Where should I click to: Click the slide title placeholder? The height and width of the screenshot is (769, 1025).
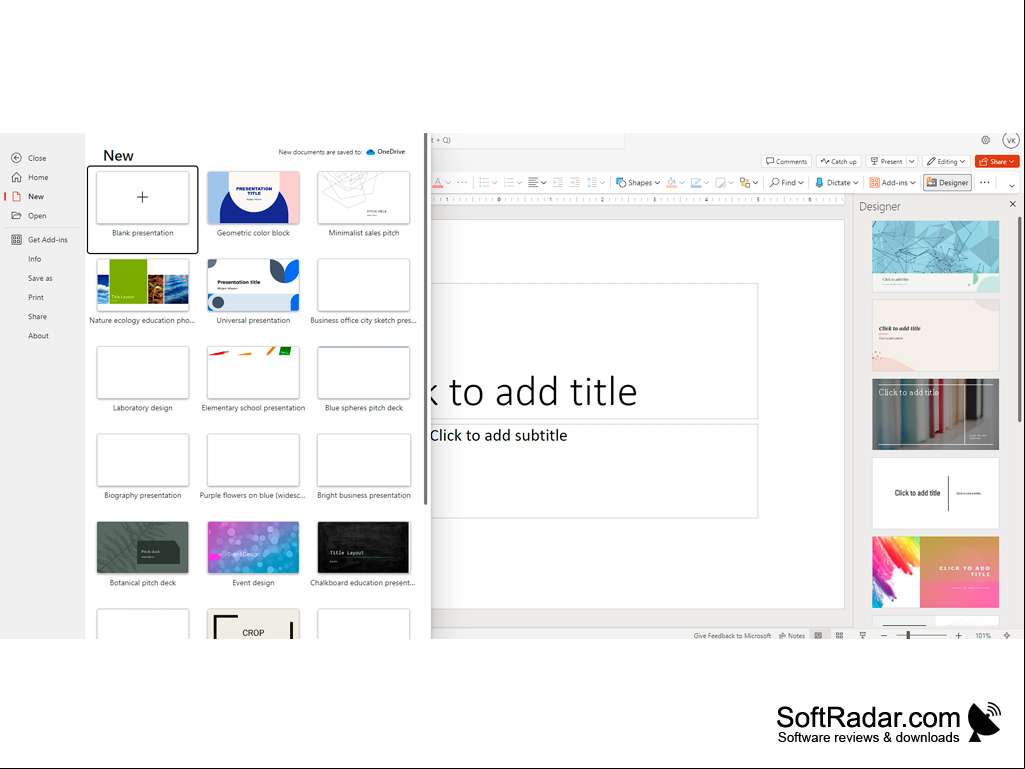[594, 351]
